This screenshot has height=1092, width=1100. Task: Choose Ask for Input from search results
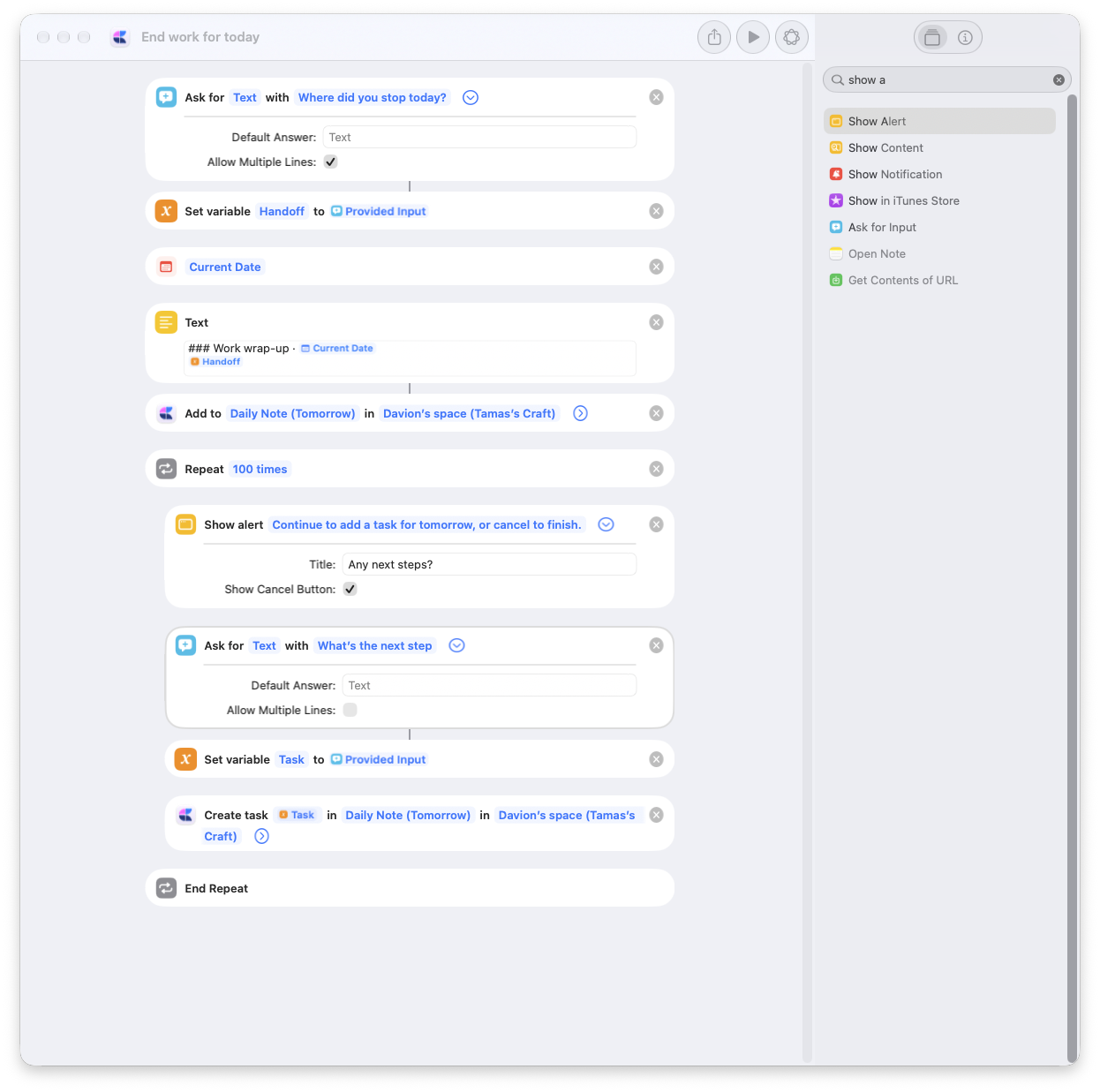tap(939, 227)
